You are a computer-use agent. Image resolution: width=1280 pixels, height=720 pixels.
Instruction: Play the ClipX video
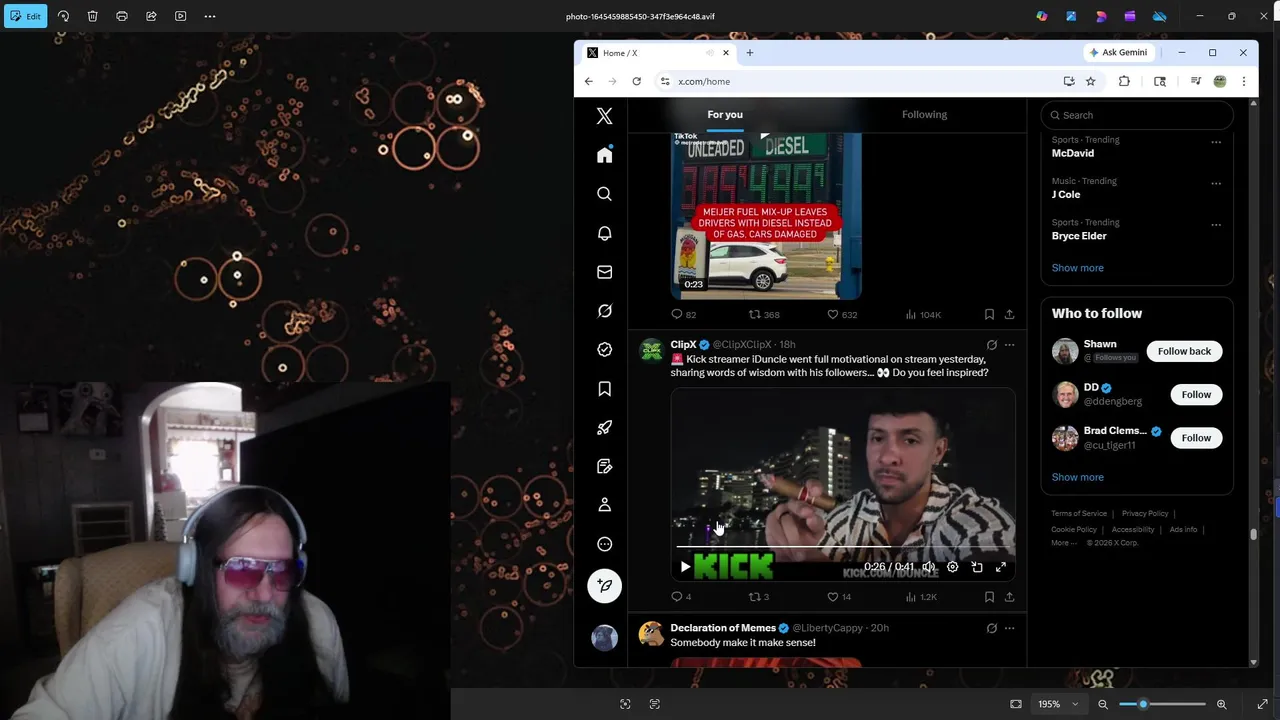tap(685, 567)
